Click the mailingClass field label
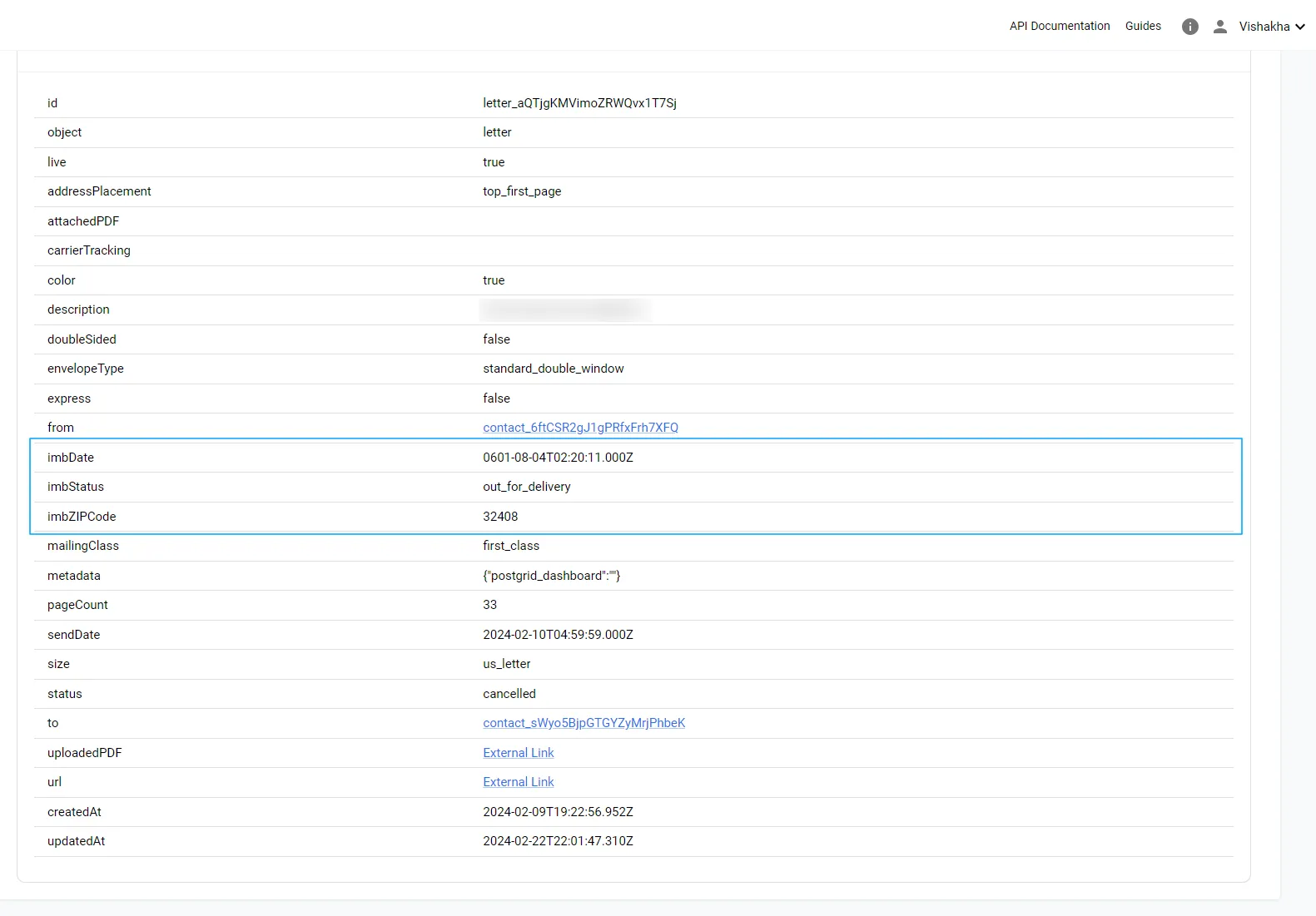1316x916 pixels. click(x=83, y=546)
